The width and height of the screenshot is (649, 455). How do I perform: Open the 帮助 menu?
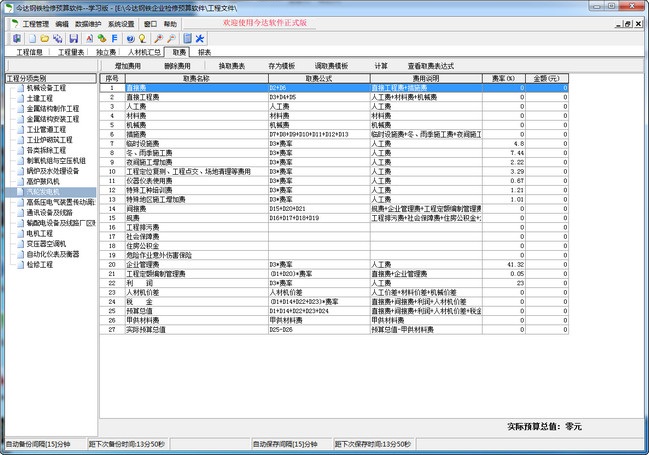pos(170,24)
